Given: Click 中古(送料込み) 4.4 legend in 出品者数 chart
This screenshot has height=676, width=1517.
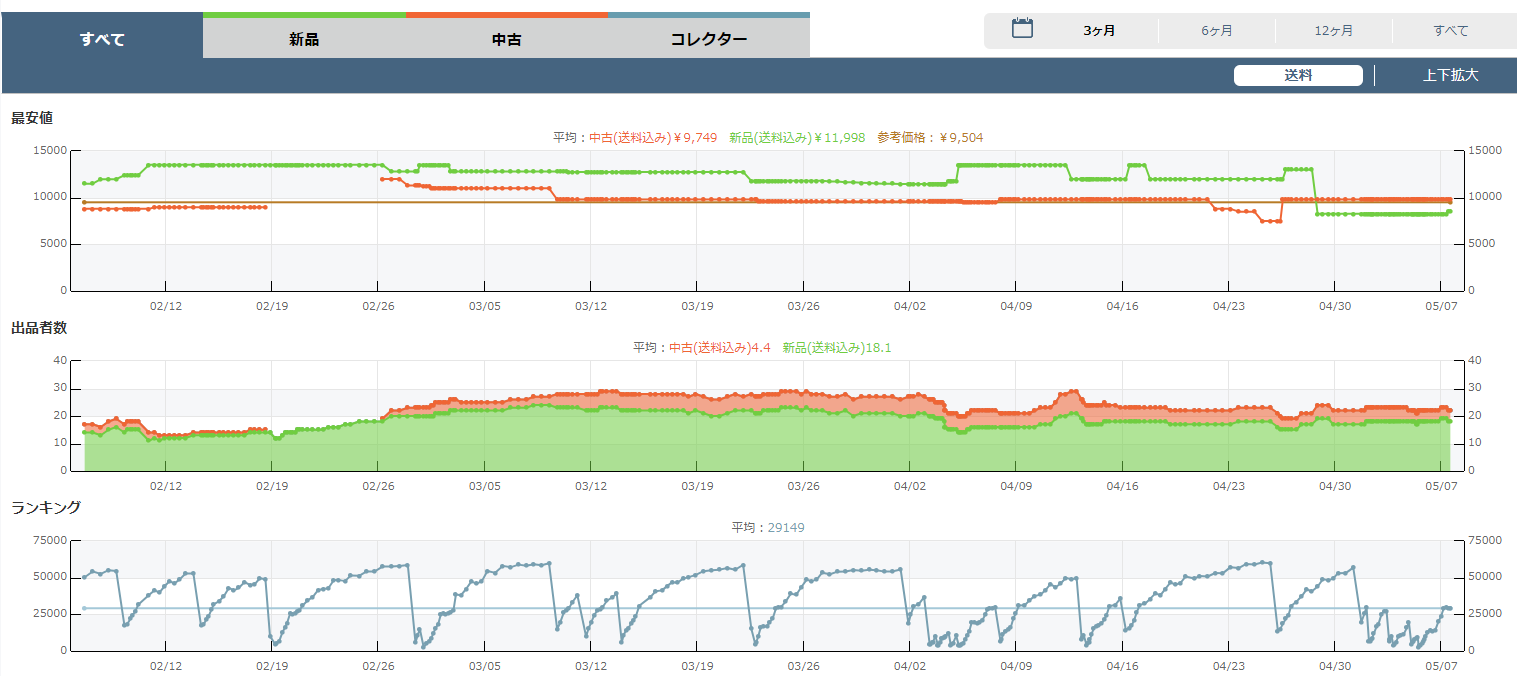Looking at the screenshot, I should (719, 348).
